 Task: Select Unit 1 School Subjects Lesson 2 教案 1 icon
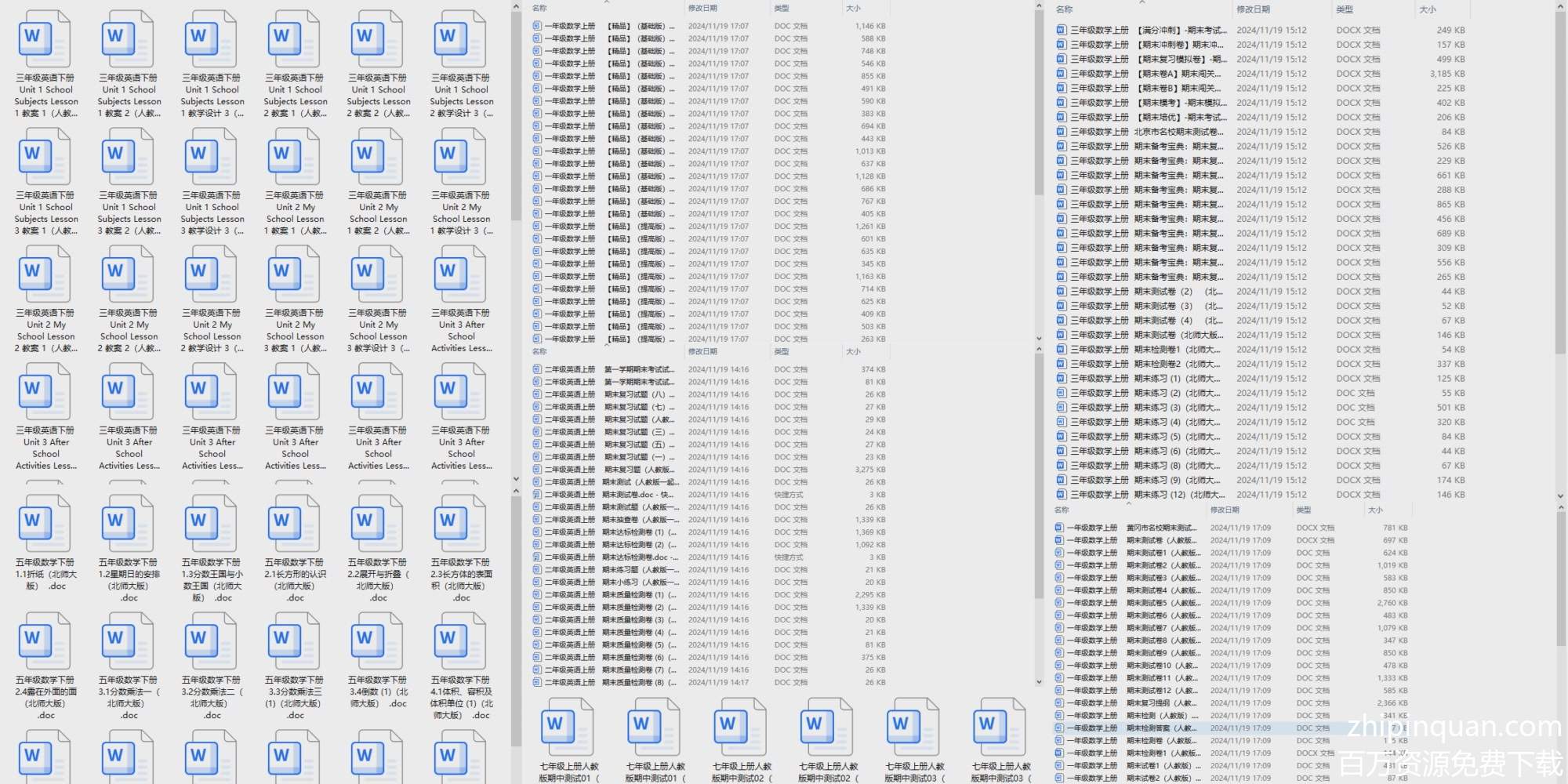(x=292, y=39)
